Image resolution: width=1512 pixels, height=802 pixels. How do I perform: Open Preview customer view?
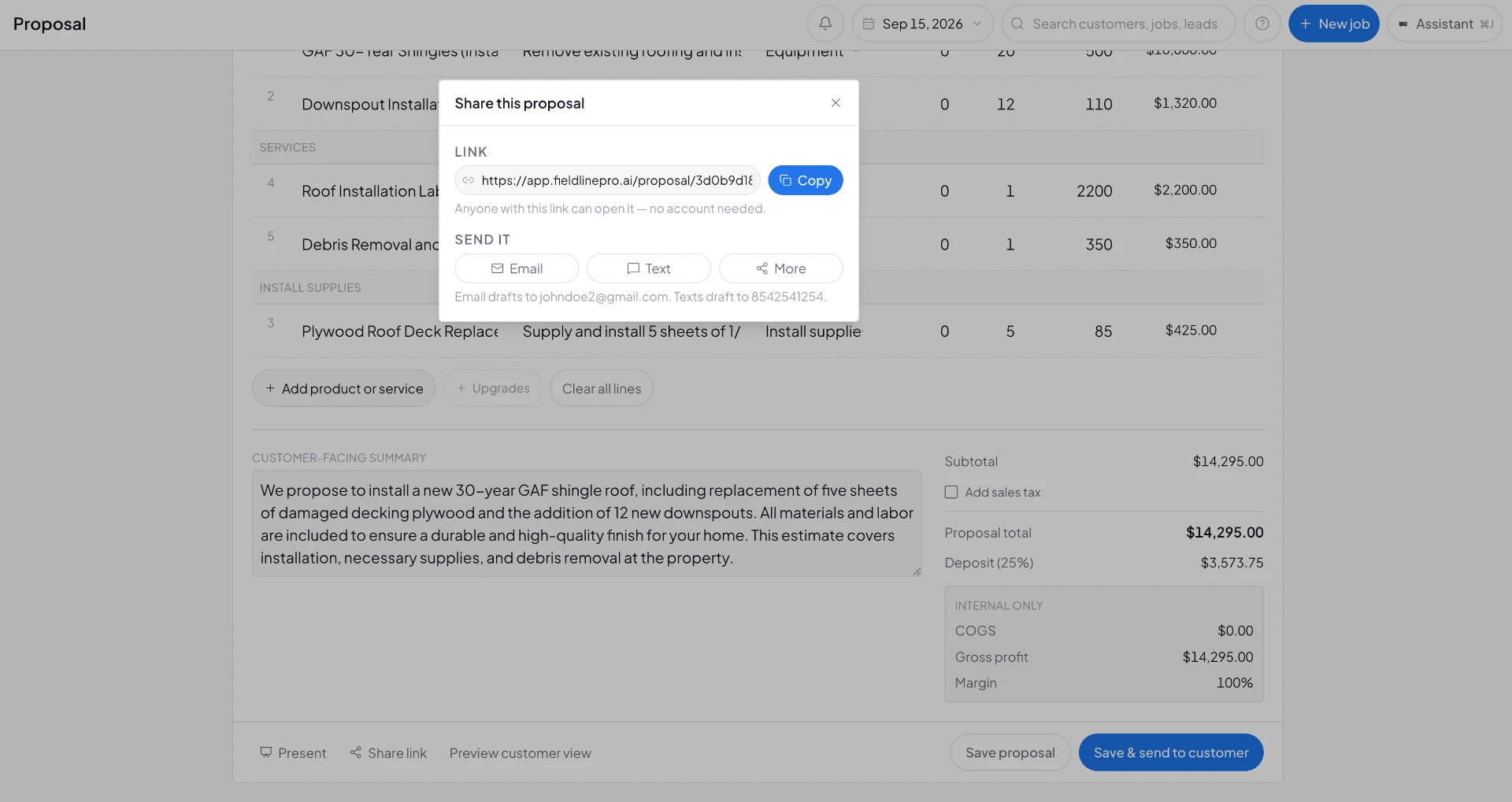click(x=520, y=753)
